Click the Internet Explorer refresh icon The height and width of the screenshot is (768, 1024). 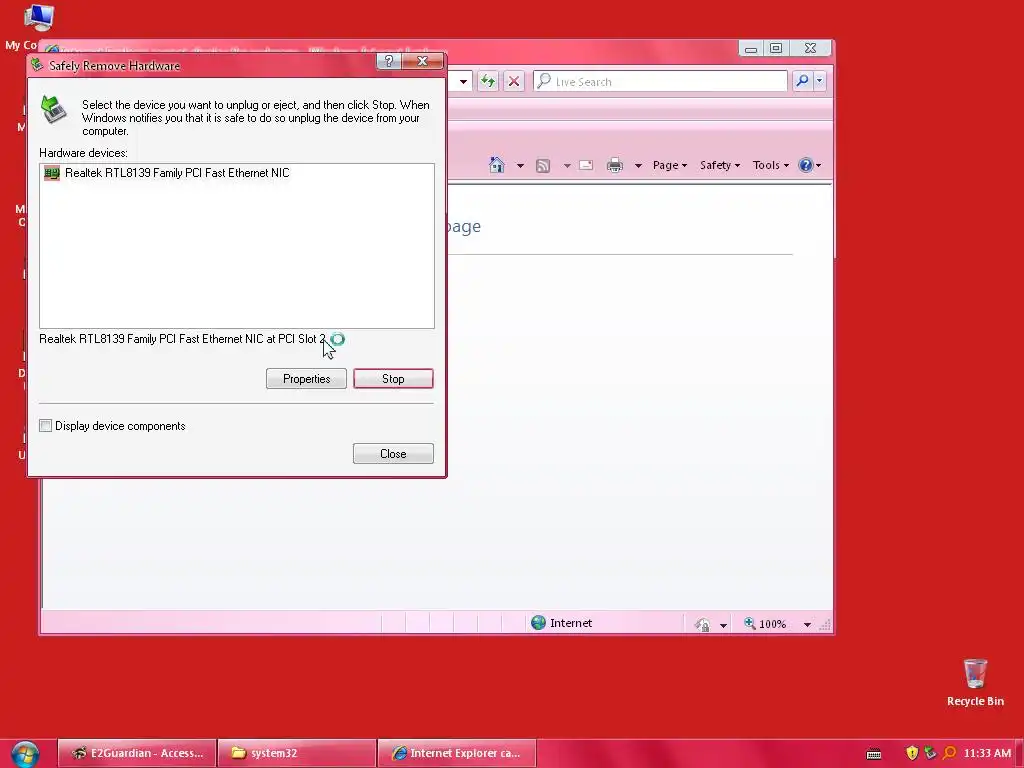(488, 82)
